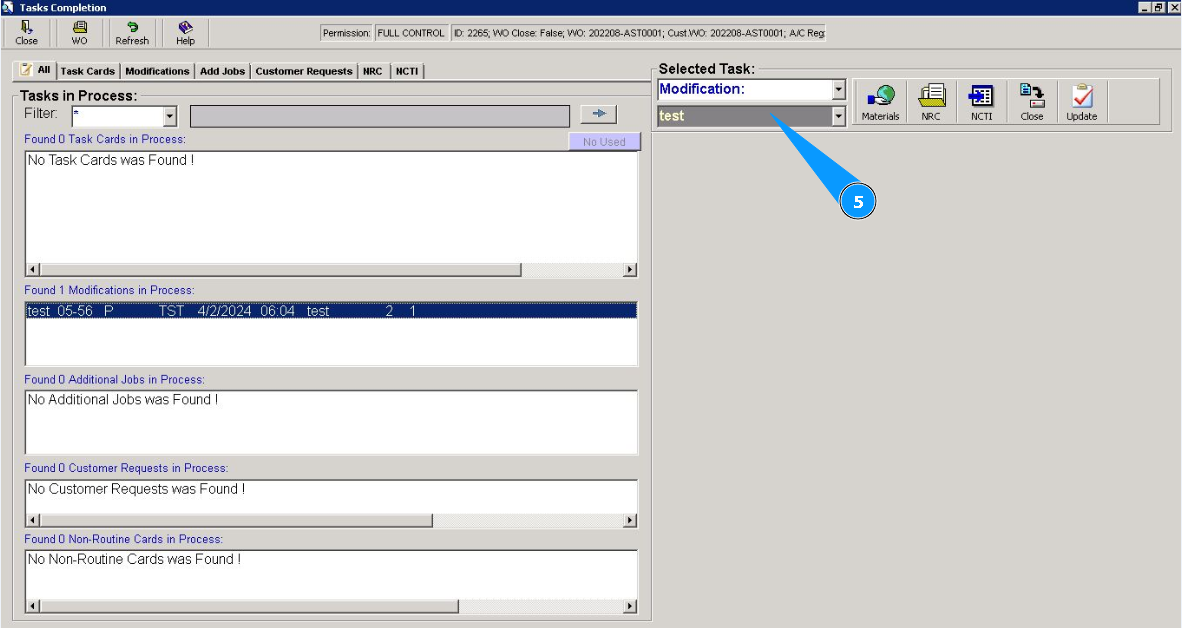
Task: Open the Help toolbar icon
Action: tap(185, 33)
